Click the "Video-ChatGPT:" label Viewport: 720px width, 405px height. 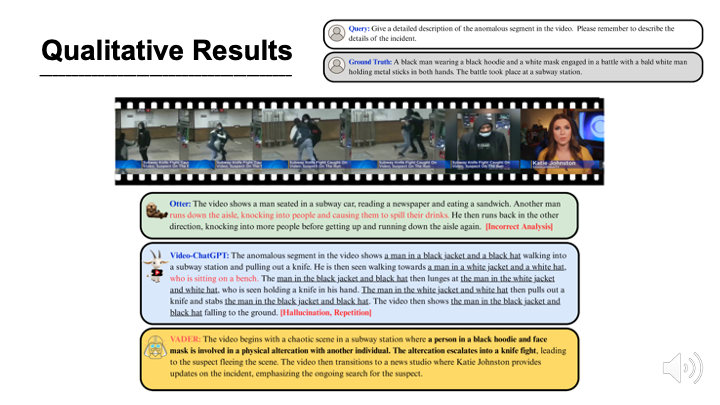pos(199,256)
